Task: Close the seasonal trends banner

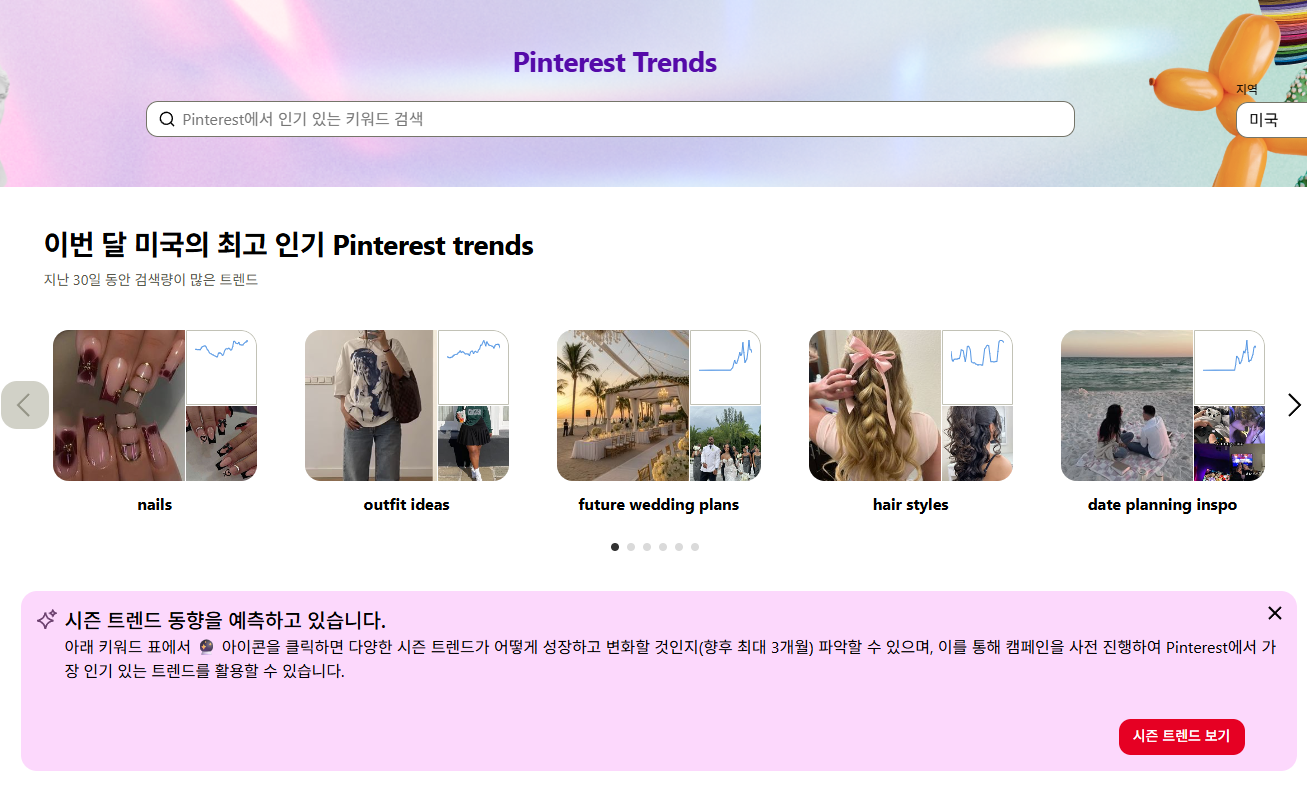Action: 1274,613
